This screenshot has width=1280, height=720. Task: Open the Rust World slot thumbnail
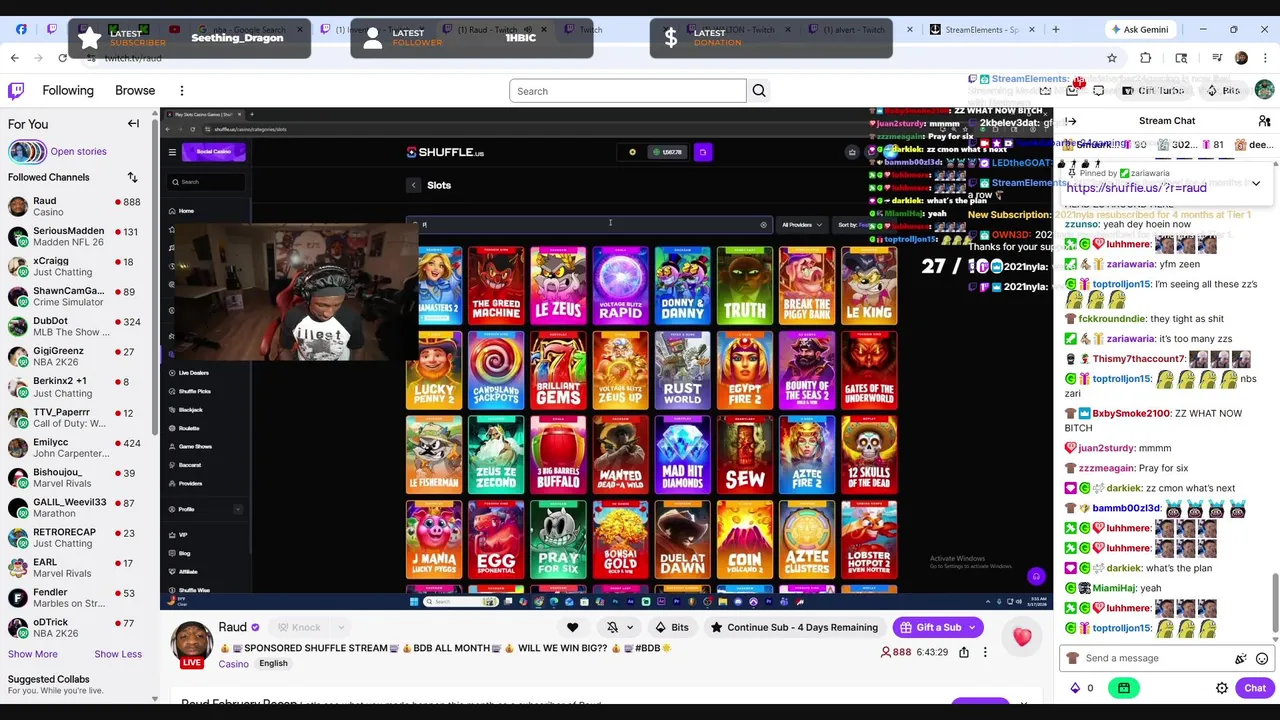(x=682, y=370)
